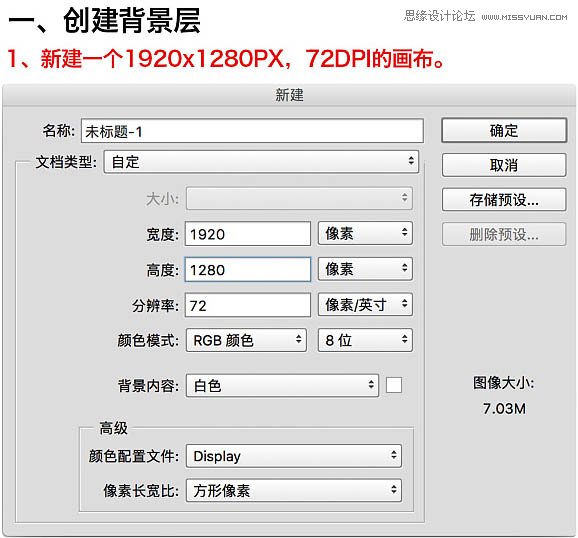Open the 文档类型 dropdown showing 自定

(261, 162)
